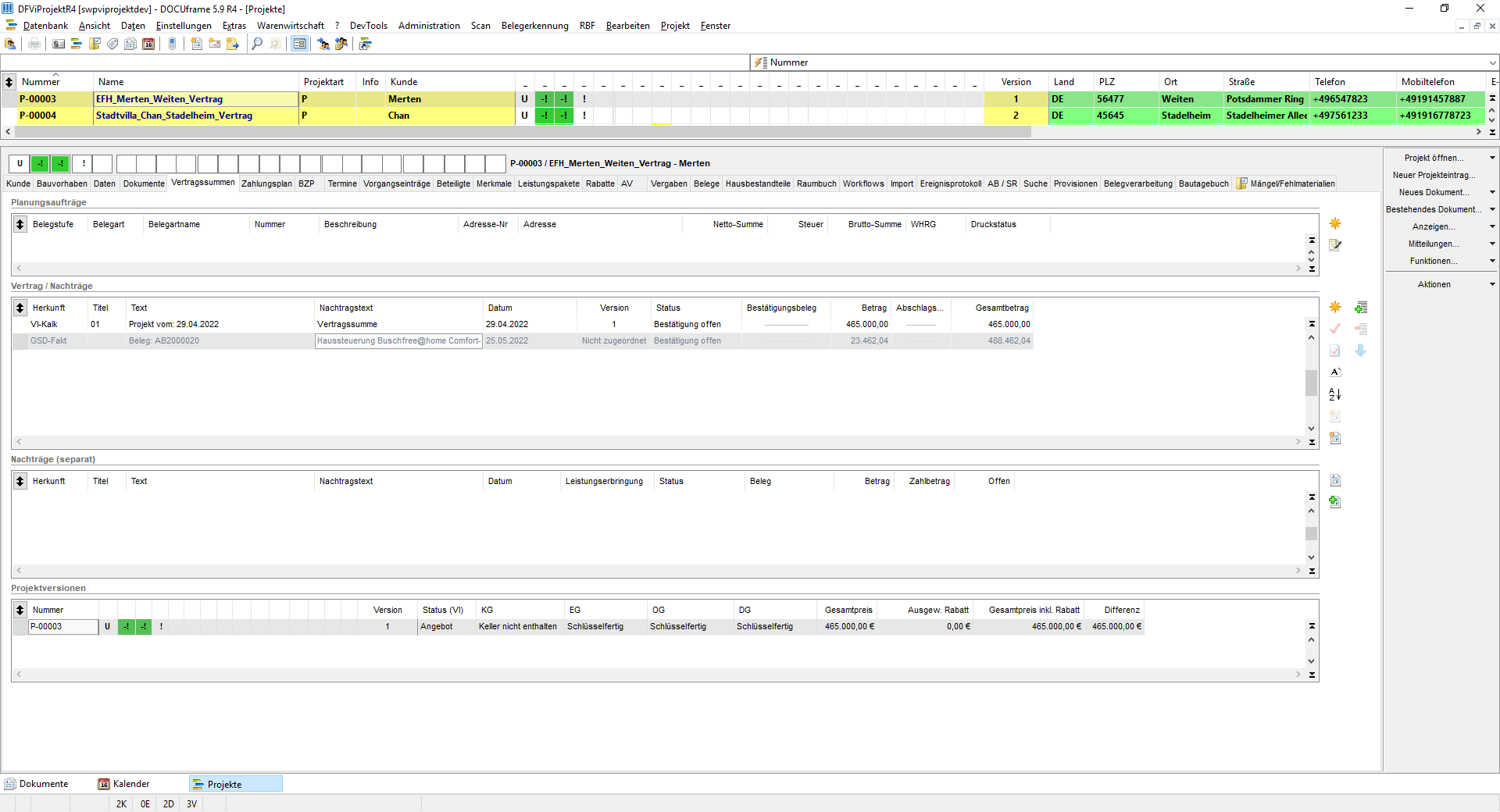Select Projekte module at bottom

tap(235, 784)
